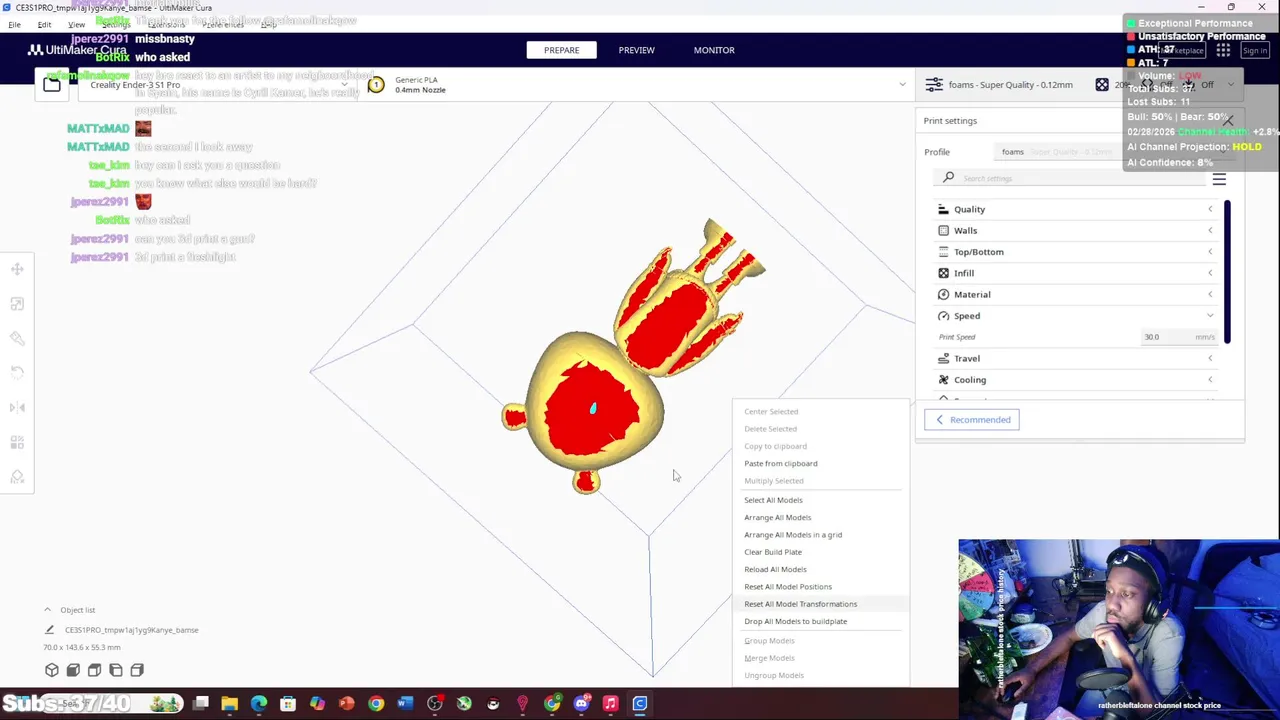
Task: Switch to front view cube icon
Action: 73,670
